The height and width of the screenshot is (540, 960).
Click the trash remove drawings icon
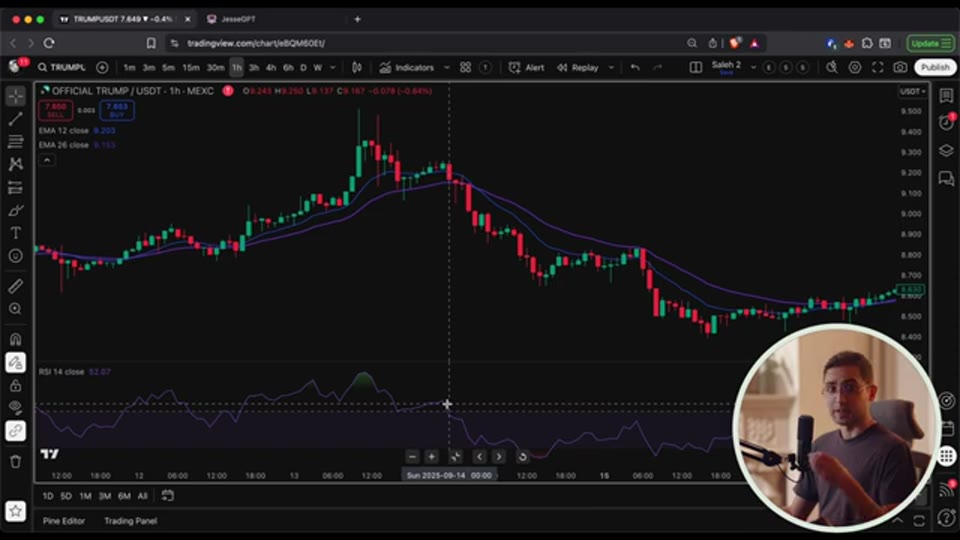16,461
